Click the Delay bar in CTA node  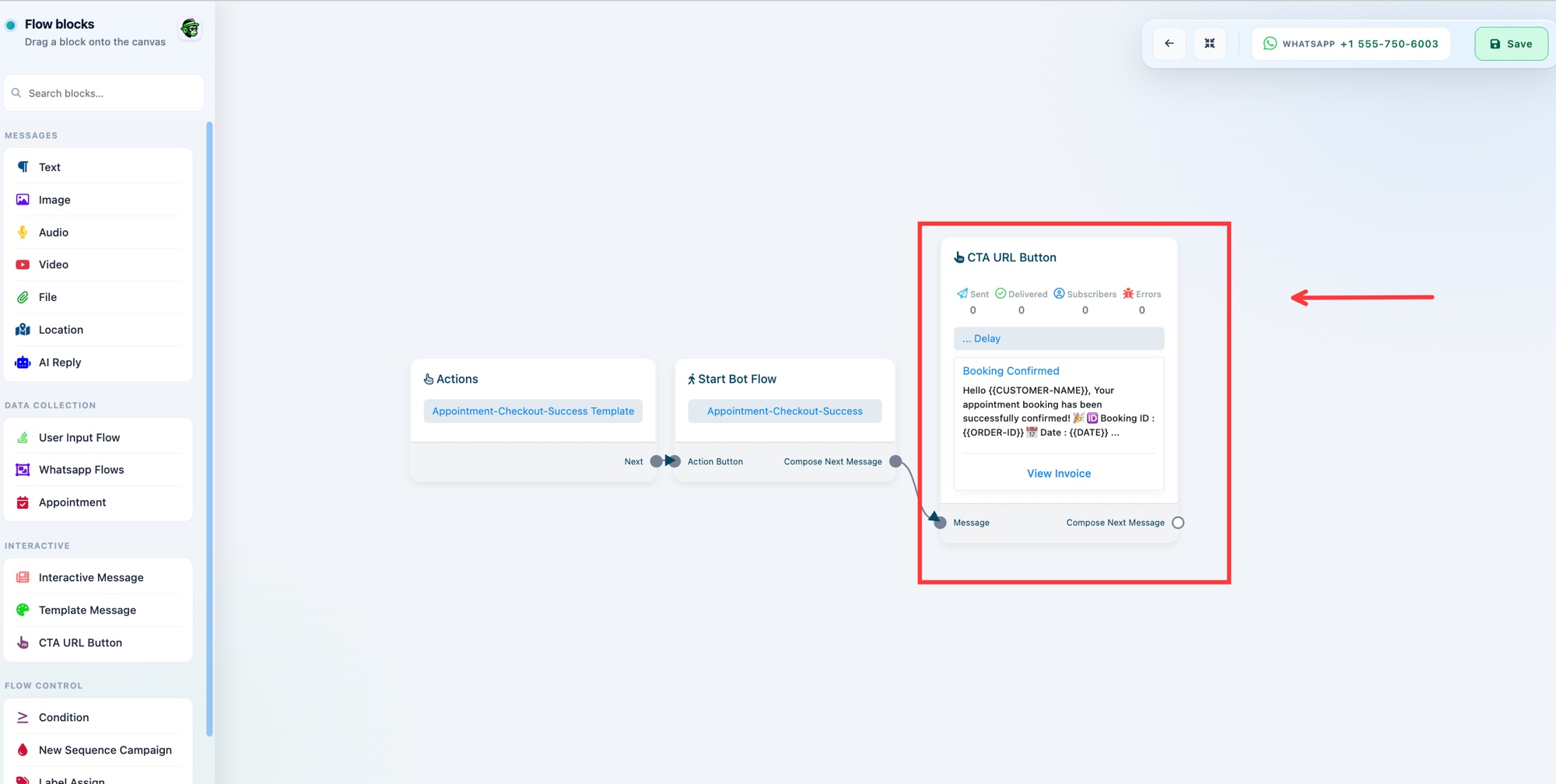[x=1059, y=338]
